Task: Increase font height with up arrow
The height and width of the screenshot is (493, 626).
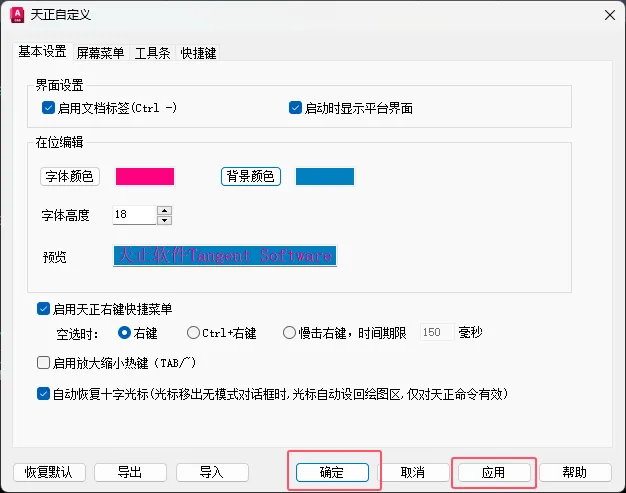Action: coord(164,210)
